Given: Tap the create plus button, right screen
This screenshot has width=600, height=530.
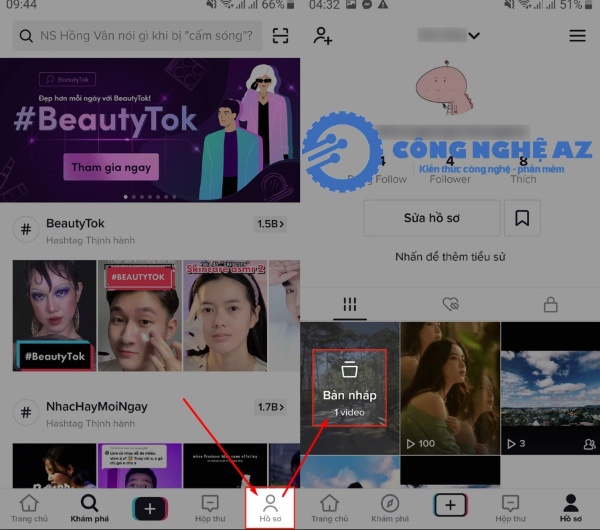Looking at the screenshot, I should 450,505.
